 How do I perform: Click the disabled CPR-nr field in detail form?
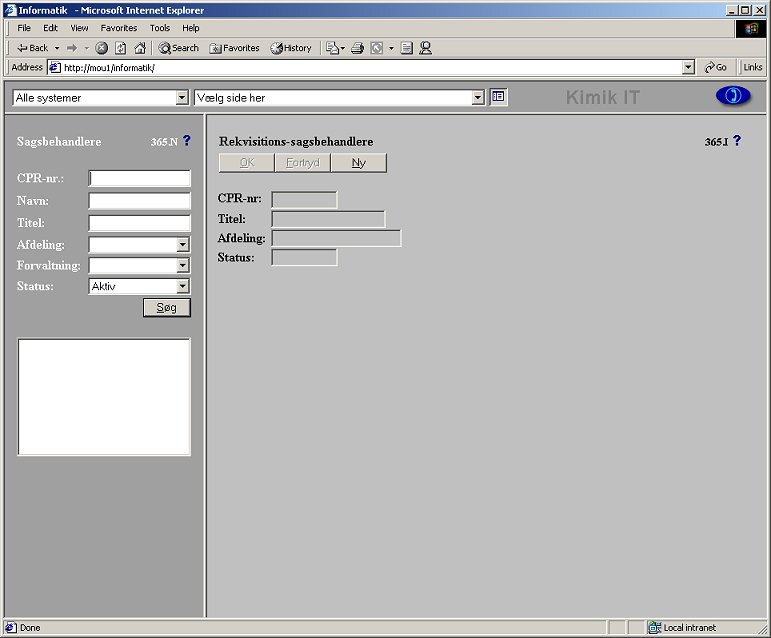304,200
